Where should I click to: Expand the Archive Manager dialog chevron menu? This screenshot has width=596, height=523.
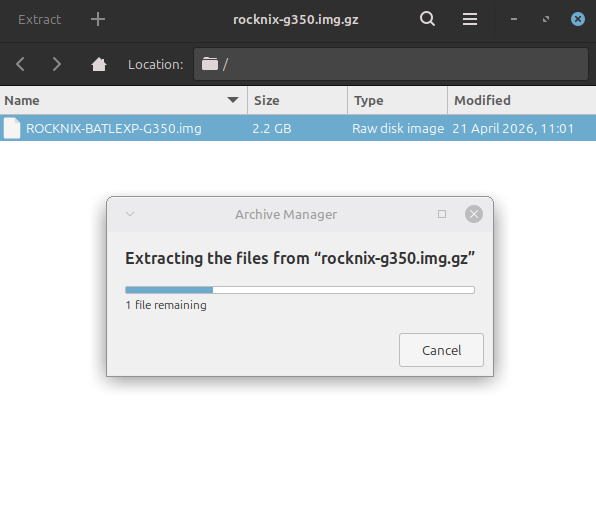pos(130,214)
